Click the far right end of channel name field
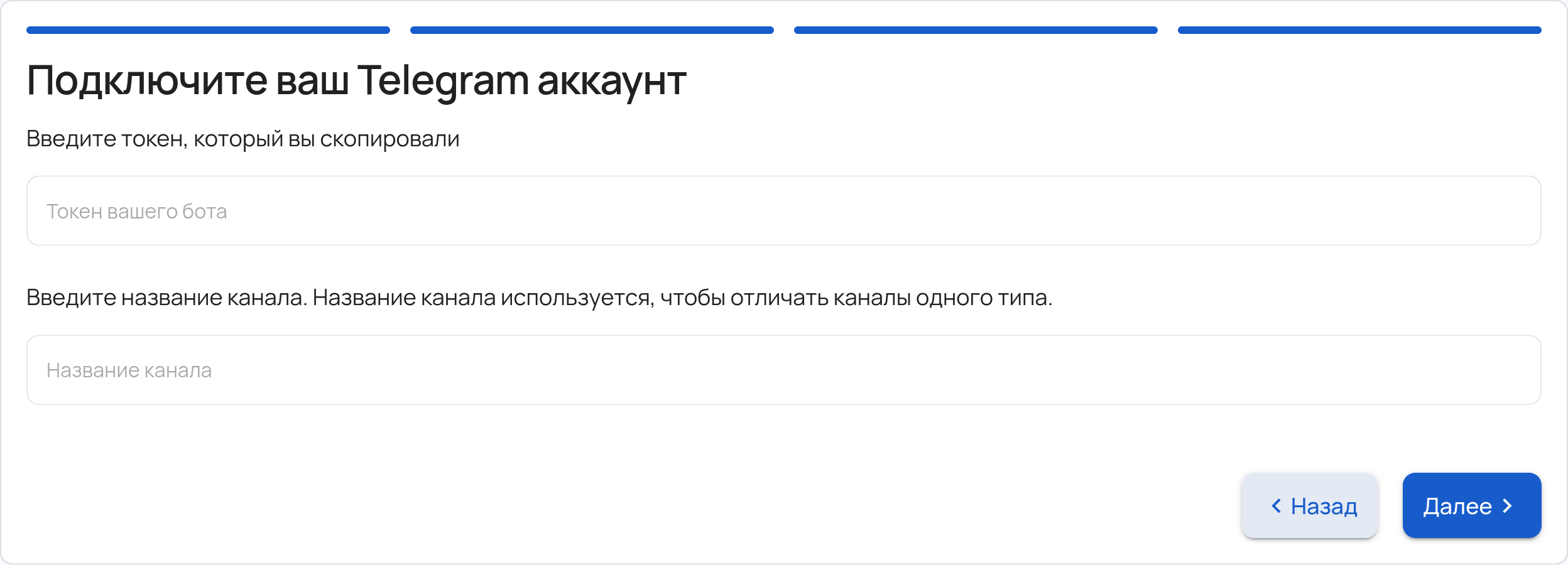Image resolution: width=1568 pixels, height=565 pixels. point(1520,370)
